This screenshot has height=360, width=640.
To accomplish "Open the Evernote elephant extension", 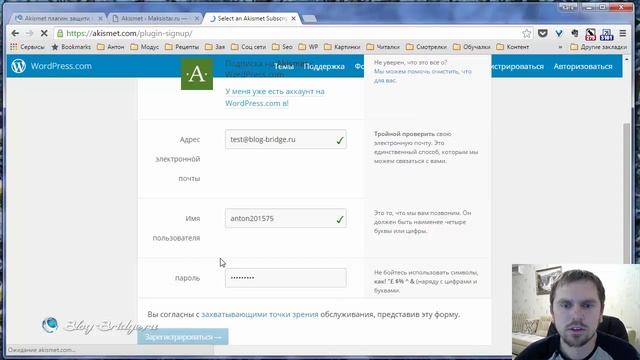I will click(x=575, y=33).
